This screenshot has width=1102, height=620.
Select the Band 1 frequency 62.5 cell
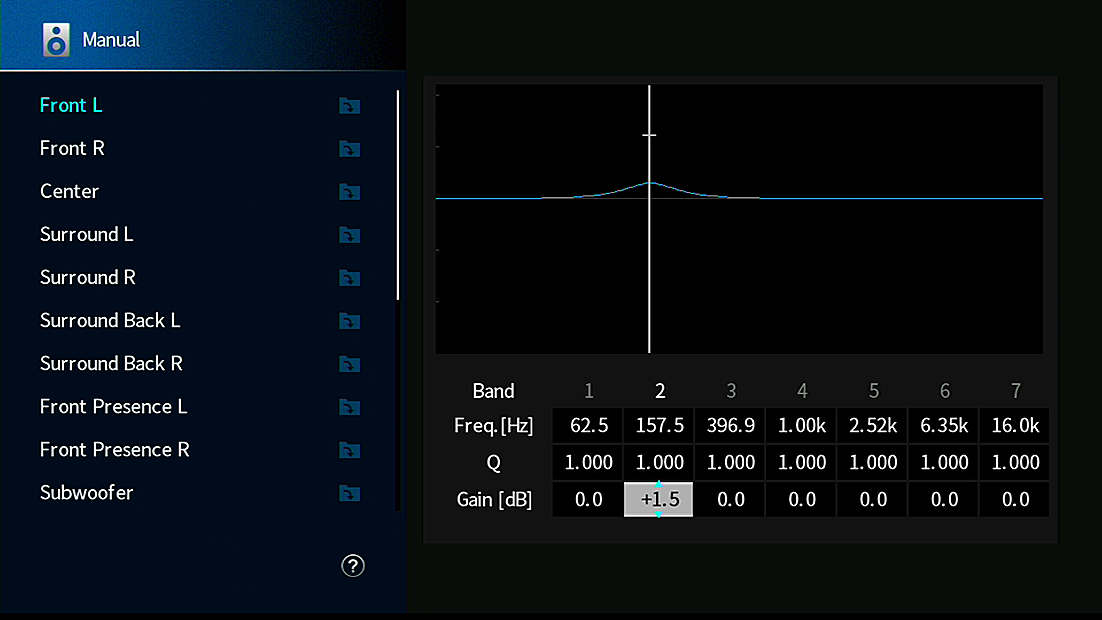589,426
